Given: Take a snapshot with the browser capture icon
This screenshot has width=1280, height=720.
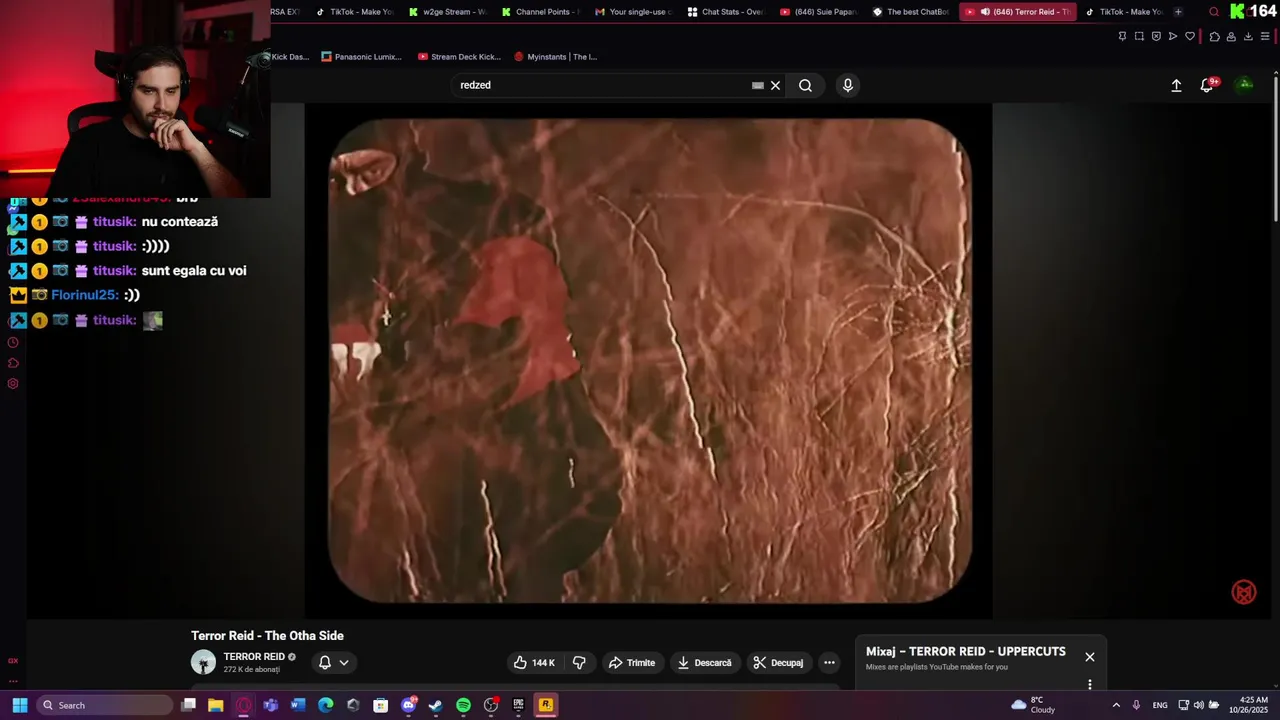Looking at the screenshot, I should tap(1139, 37).
